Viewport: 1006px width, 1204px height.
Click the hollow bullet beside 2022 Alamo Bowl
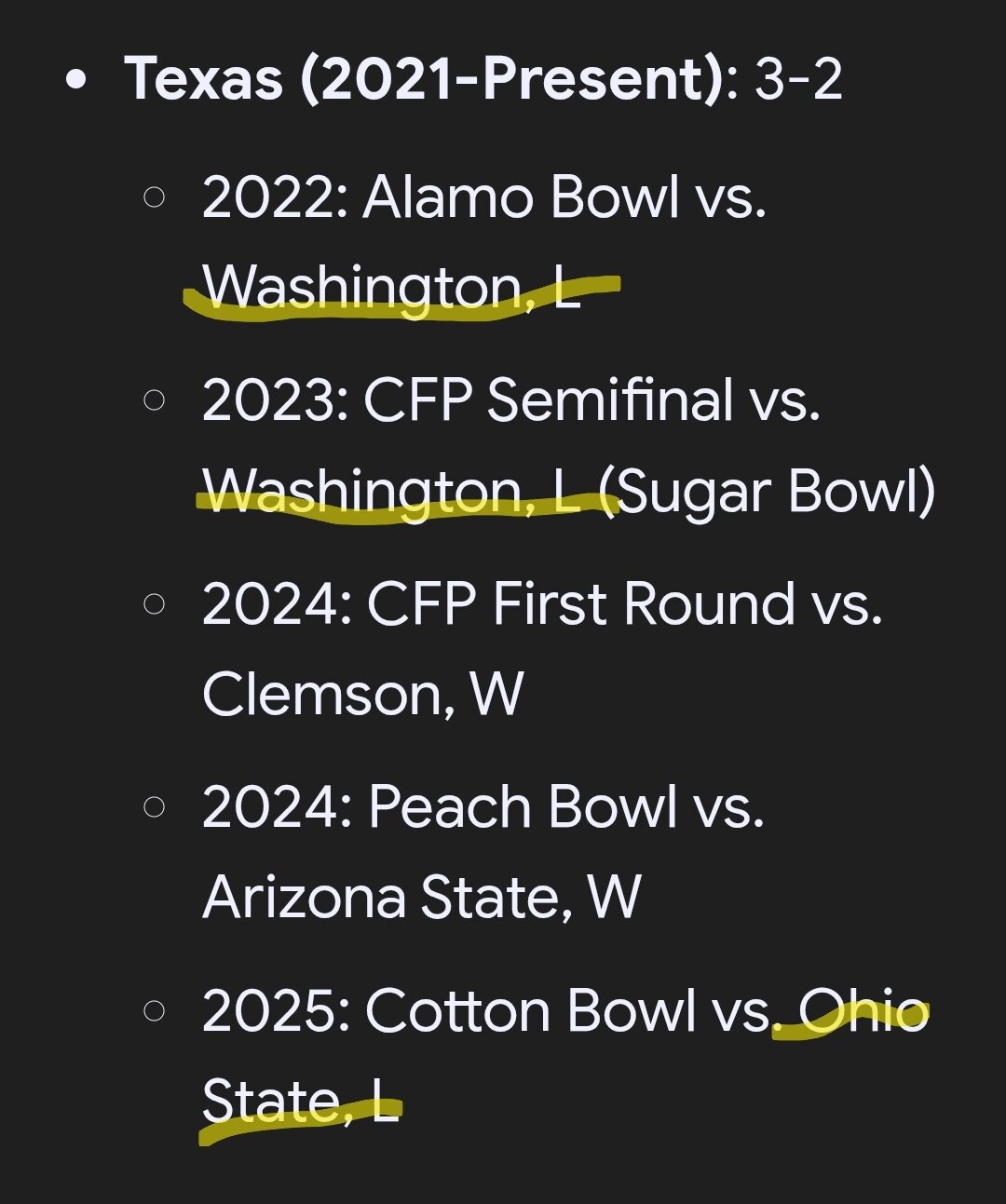[155, 197]
